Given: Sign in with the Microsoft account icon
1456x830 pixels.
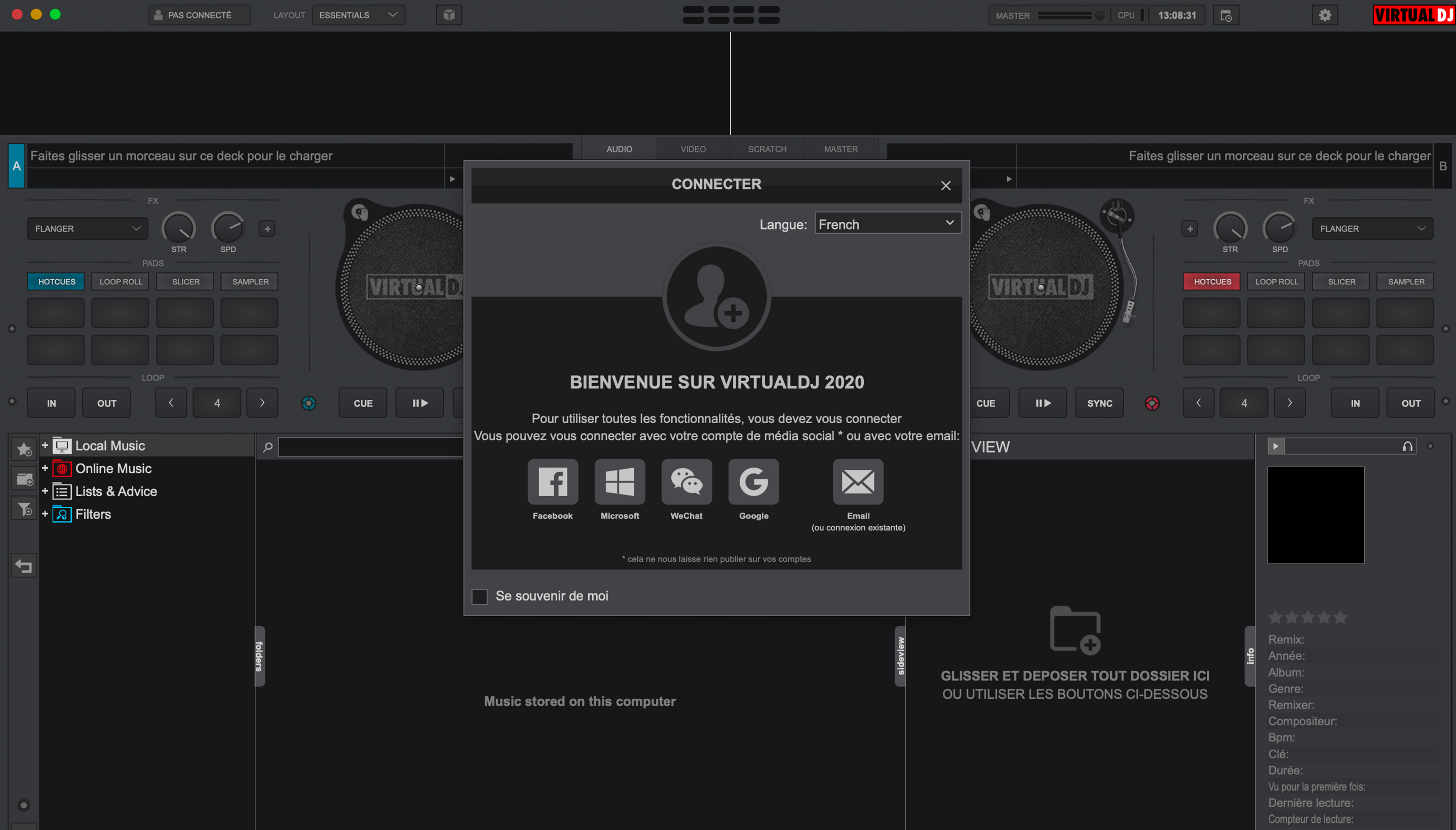Looking at the screenshot, I should coord(620,482).
